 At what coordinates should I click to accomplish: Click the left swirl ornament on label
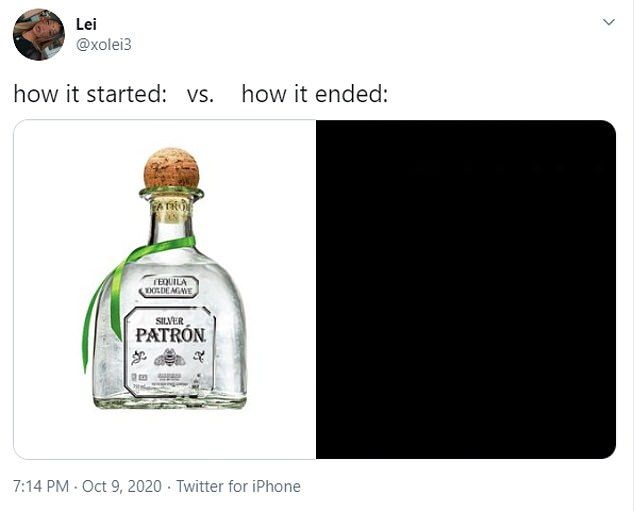138,357
